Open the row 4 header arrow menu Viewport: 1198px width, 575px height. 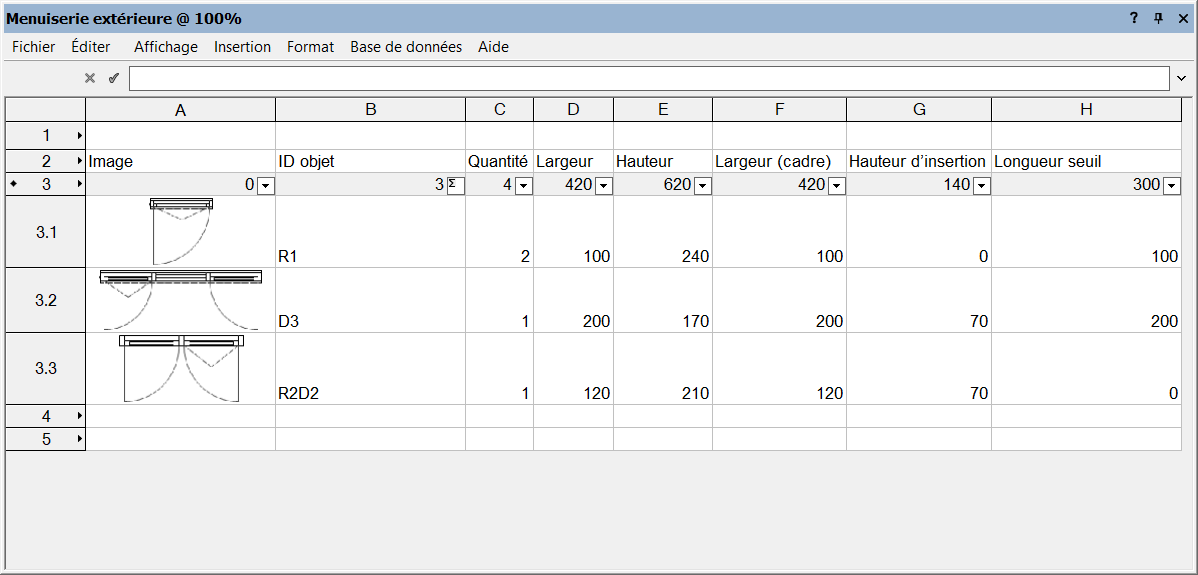pyautogui.click(x=80, y=416)
